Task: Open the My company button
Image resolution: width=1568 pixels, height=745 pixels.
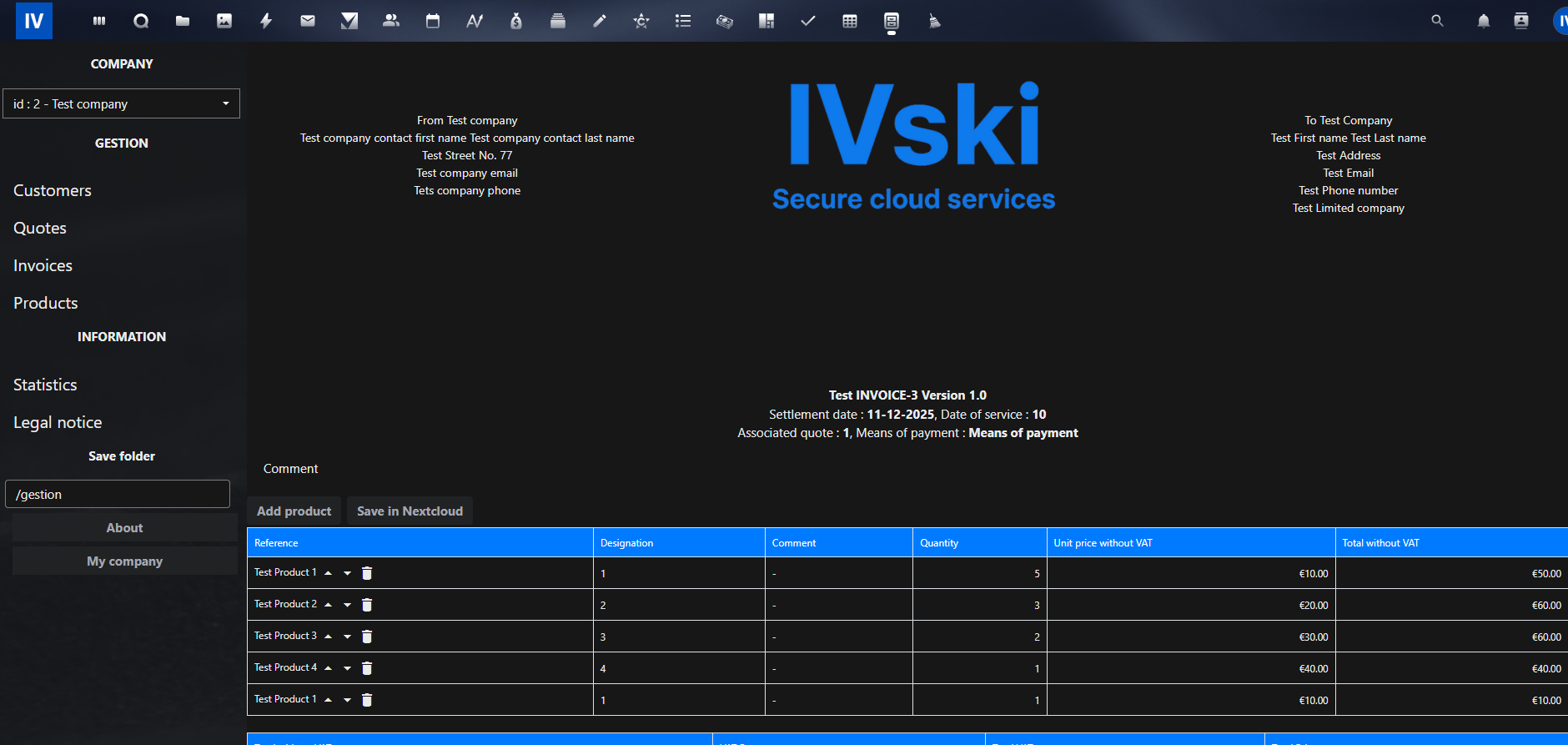Action: tap(125, 561)
